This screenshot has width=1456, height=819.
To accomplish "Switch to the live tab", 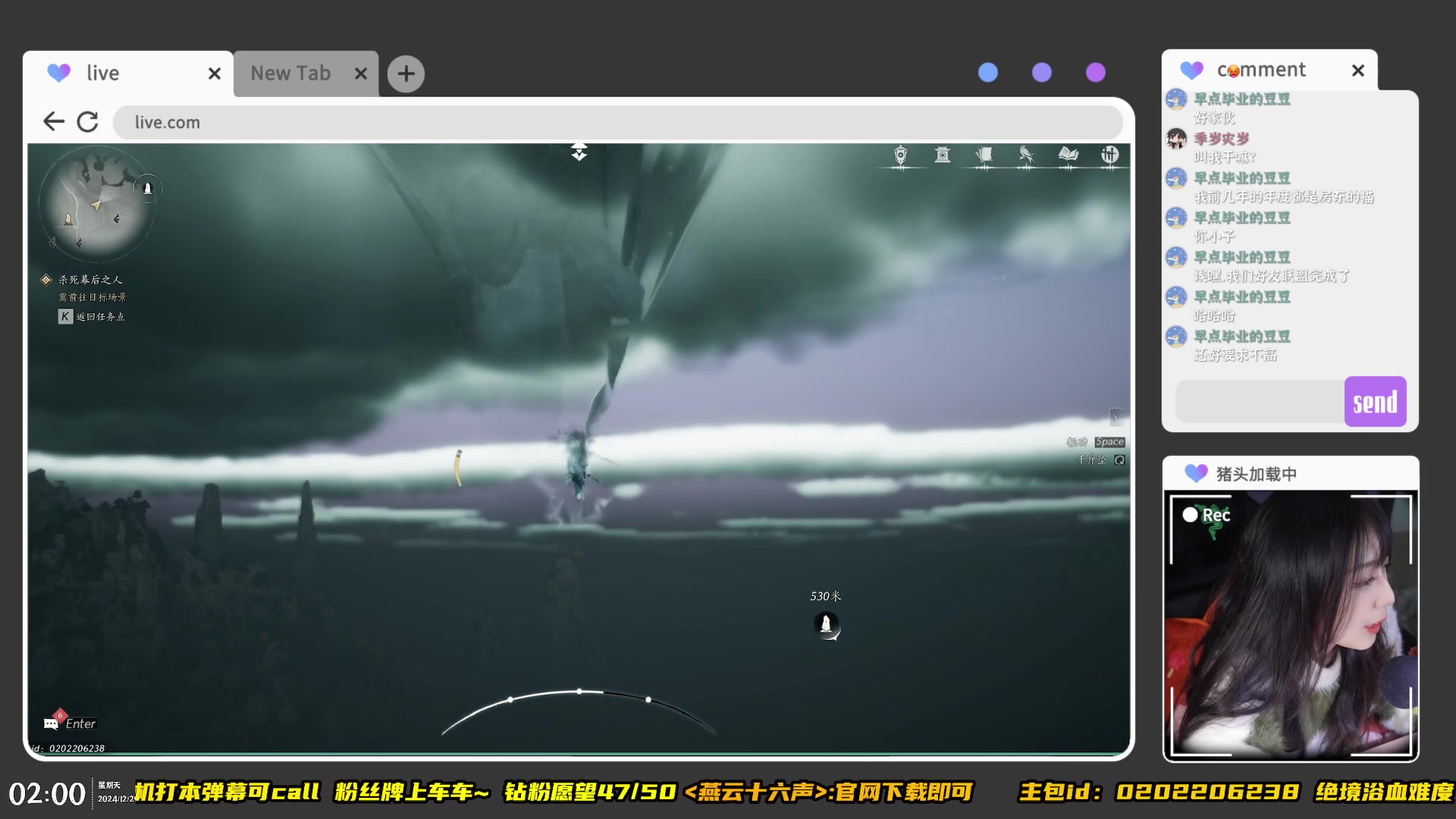I will point(128,74).
